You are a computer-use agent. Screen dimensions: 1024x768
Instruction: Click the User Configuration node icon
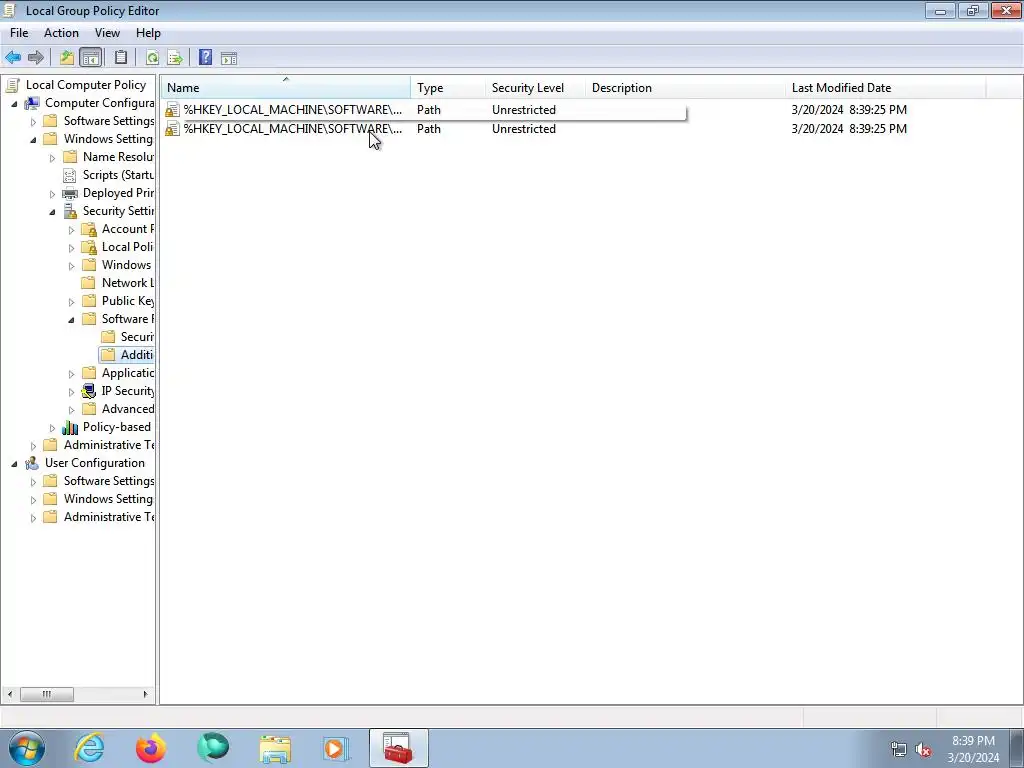[x=32, y=463]
